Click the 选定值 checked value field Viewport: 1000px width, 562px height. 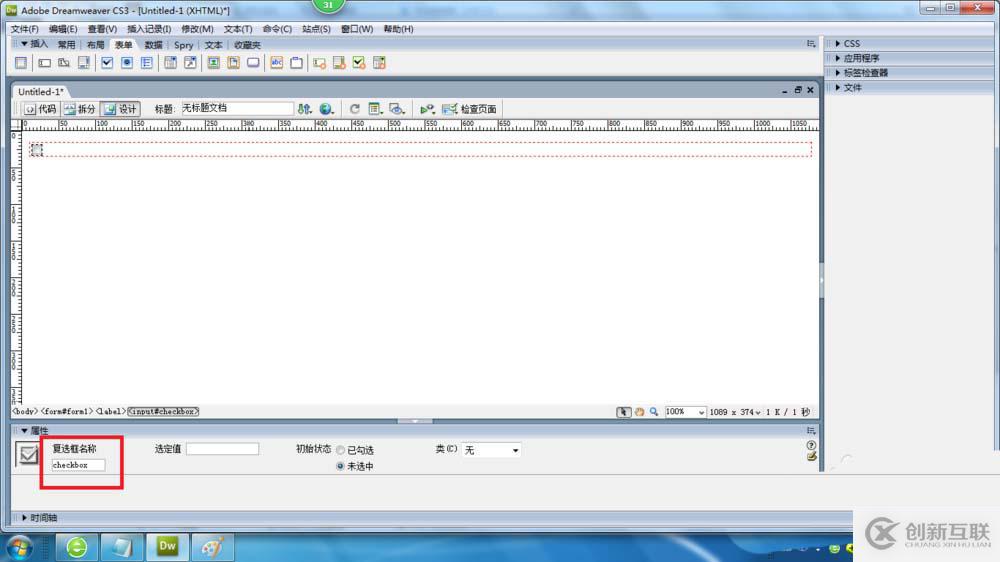point(223,448)
